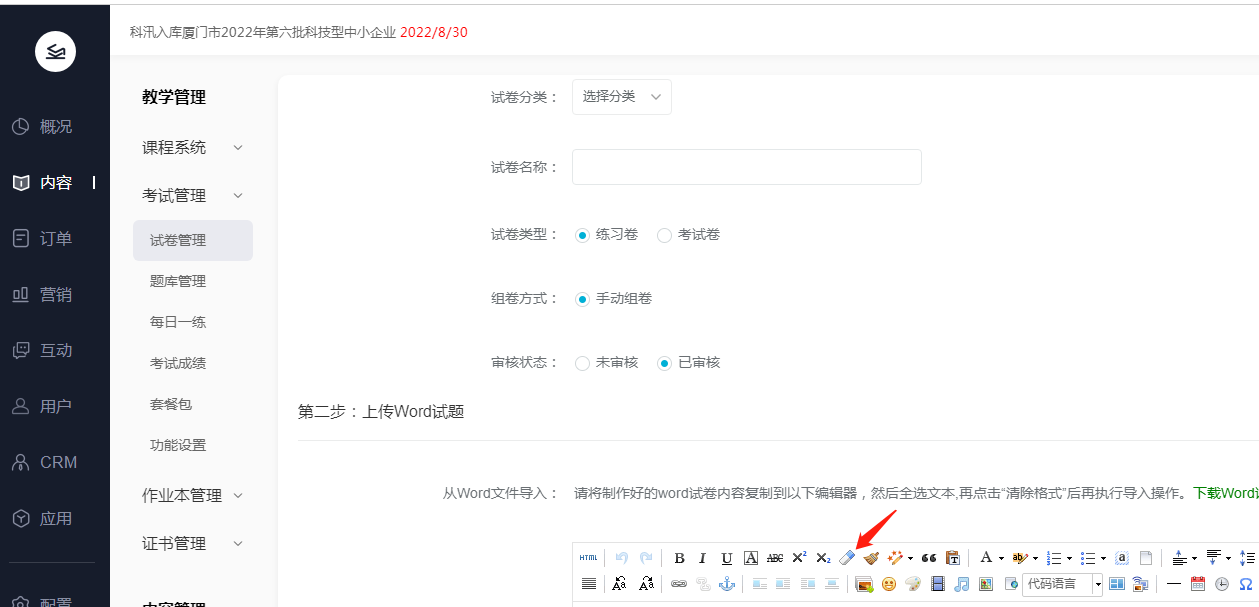1259x607 pixels.
Task: Toggle italic formatting in editor
Action: 702,558
